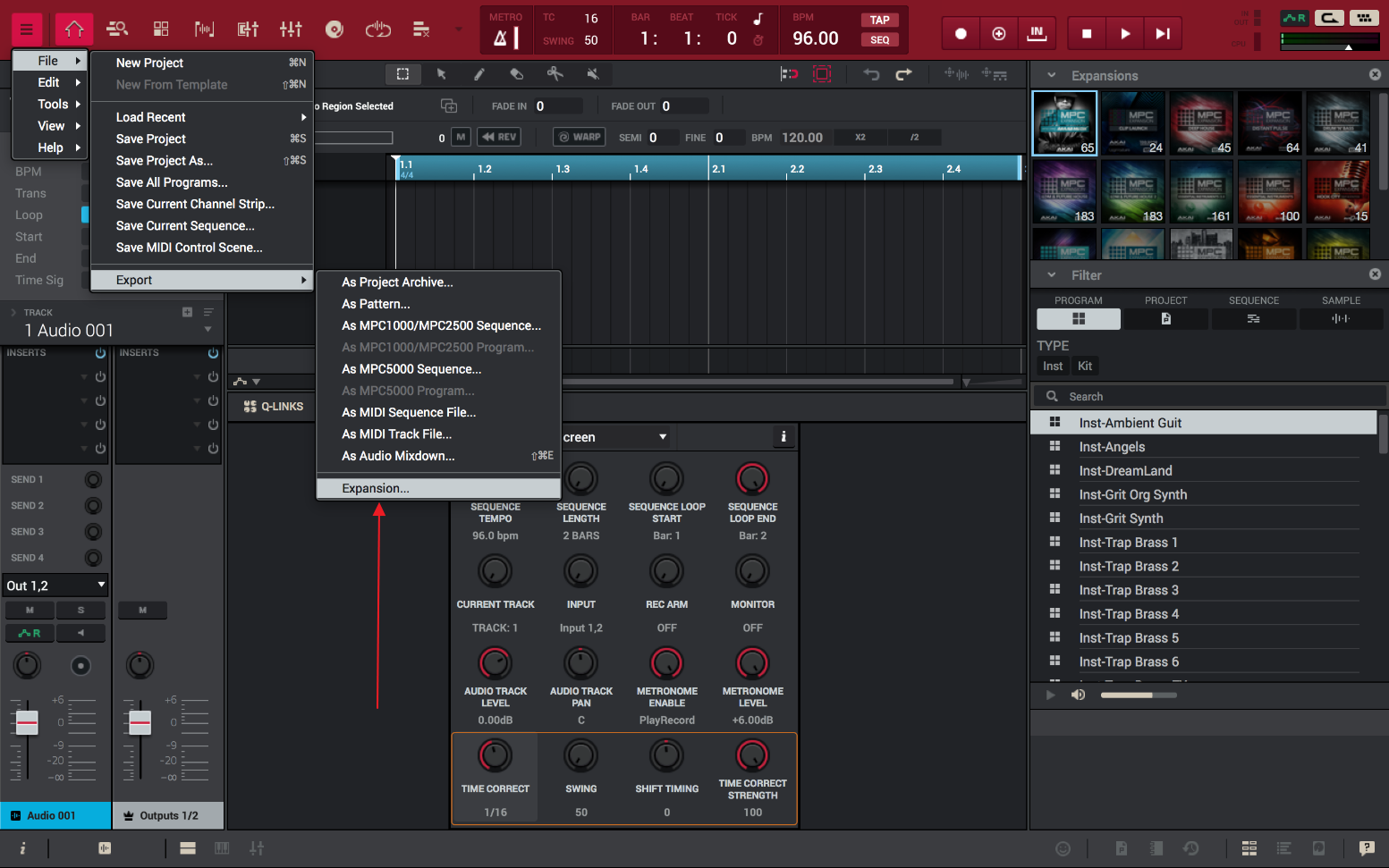Open the Out 1,2 output dropdown
The width and height of the screenshot is (1389, 868).
pyautogui.click(x=55, y=586)
